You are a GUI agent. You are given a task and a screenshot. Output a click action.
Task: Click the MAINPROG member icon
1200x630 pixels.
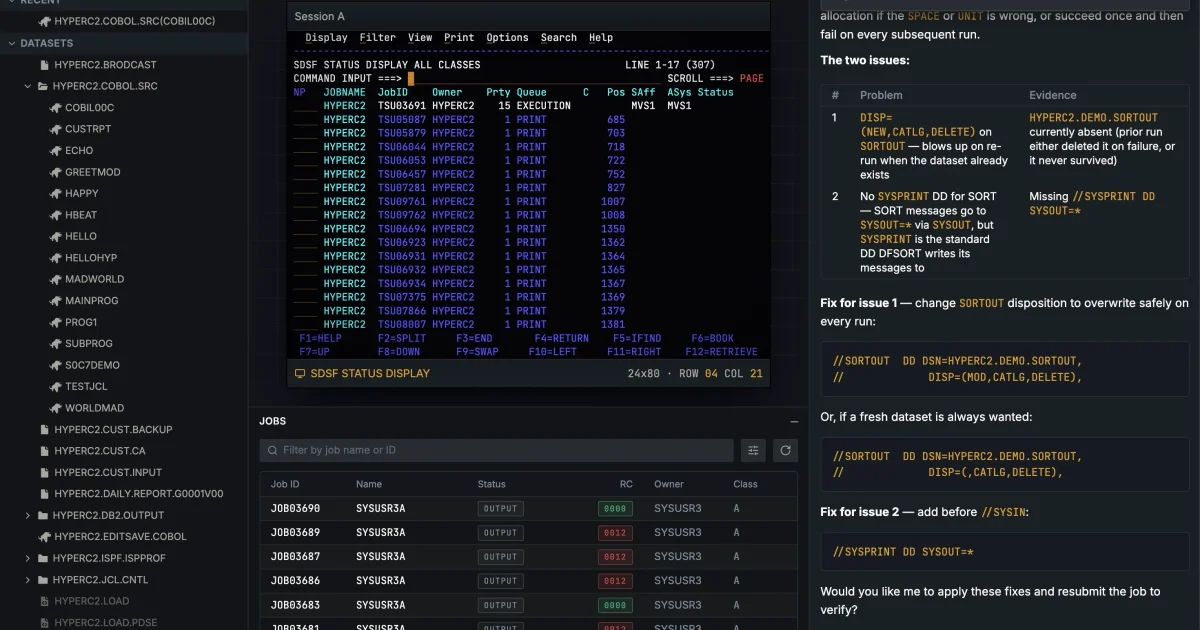coord(56,300)
